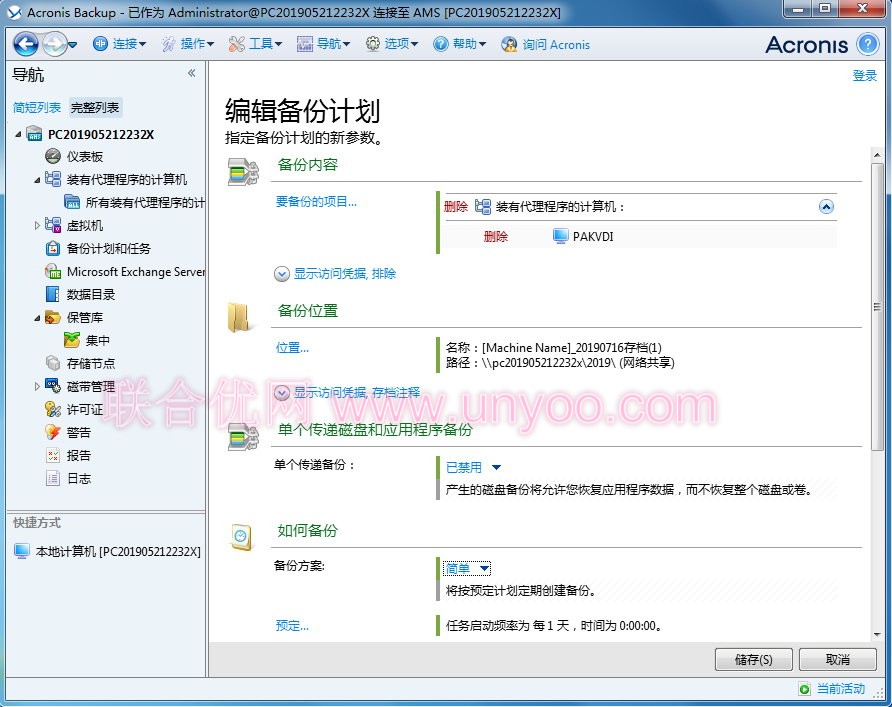892x707 pixels.
Task: Click 要备份的项目... link
Action: click(x=316, y=201)
